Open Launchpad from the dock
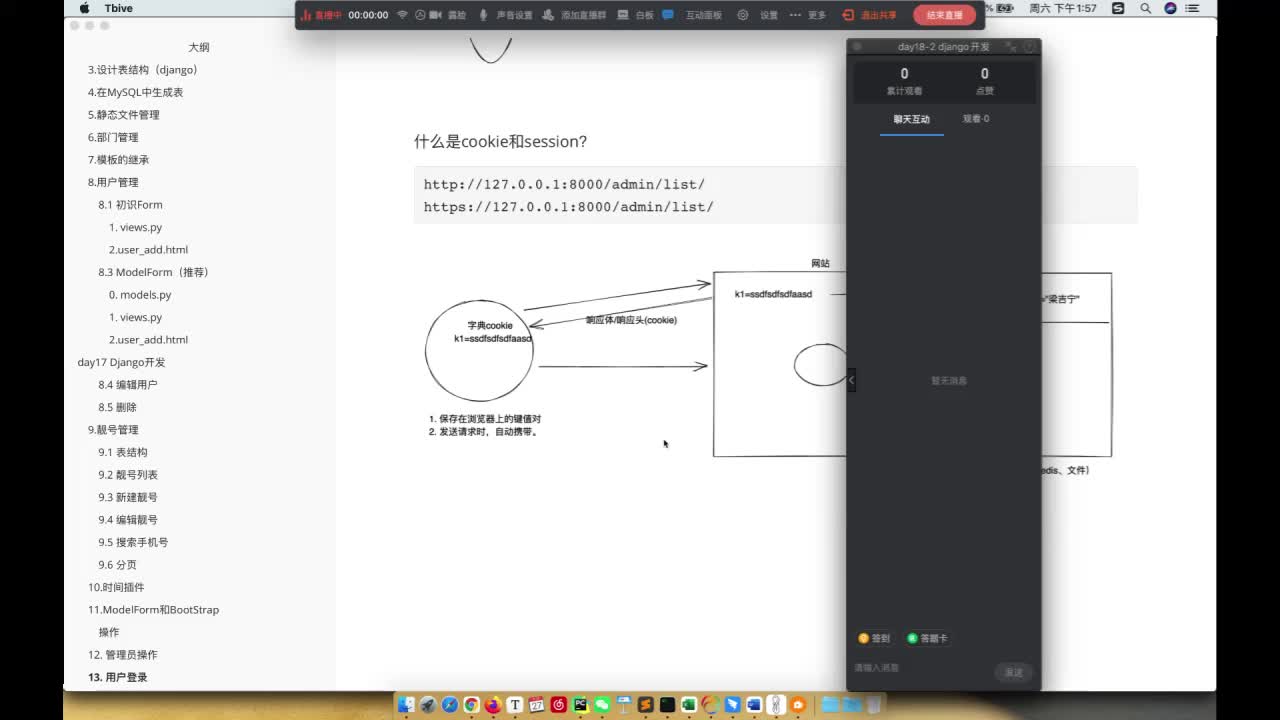 pos(428,705)
